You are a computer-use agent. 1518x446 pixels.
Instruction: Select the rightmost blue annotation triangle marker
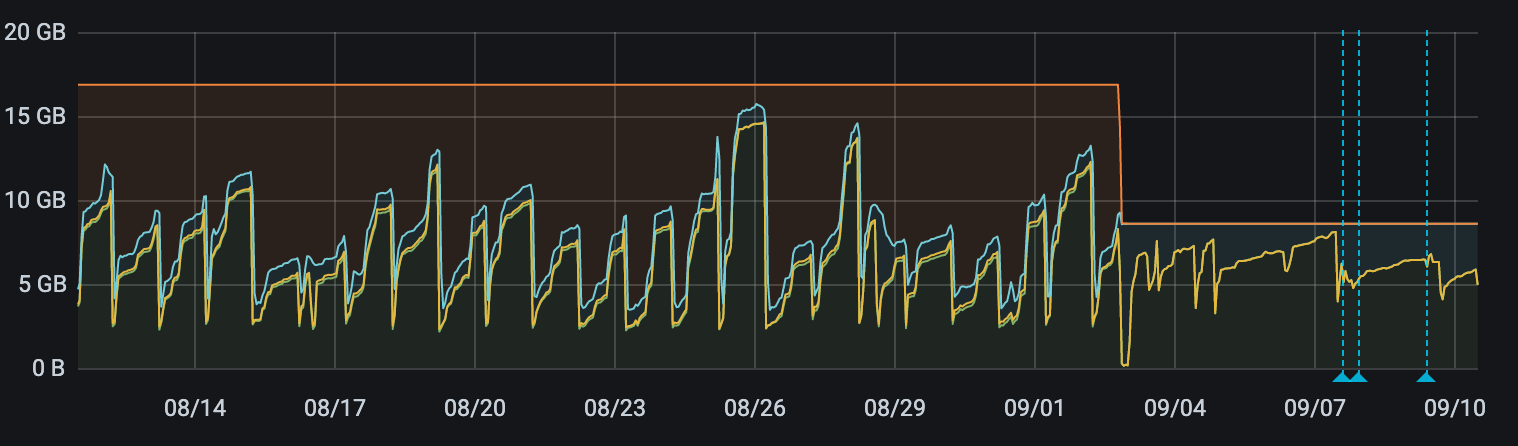pyautogui.click(x=1426, y=377)
